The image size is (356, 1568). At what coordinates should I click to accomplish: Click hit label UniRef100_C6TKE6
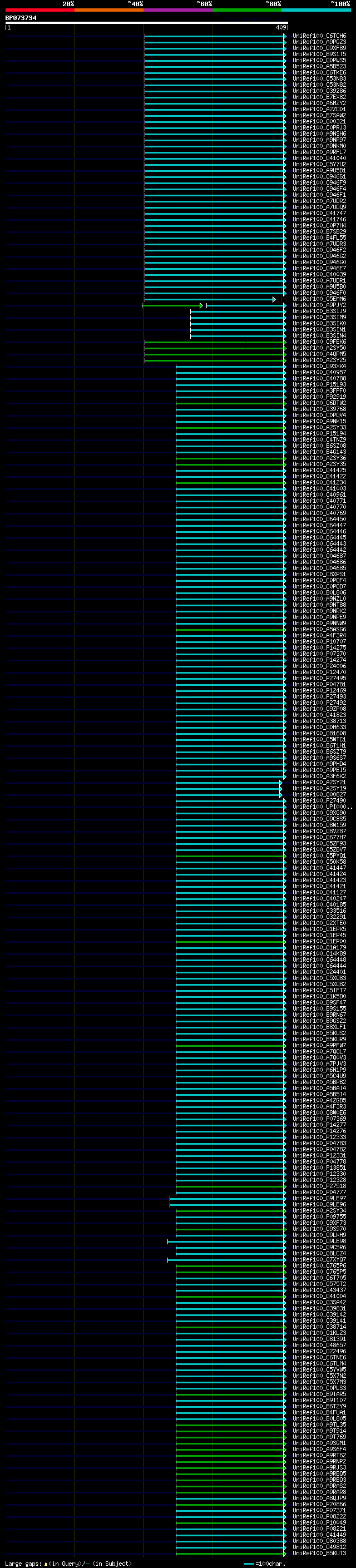tap(319, 73)
